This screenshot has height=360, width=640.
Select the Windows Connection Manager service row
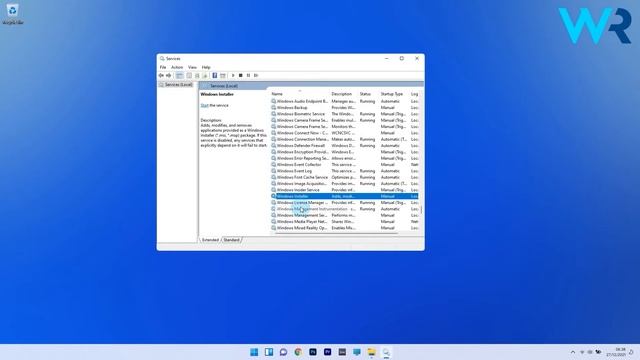344,139
